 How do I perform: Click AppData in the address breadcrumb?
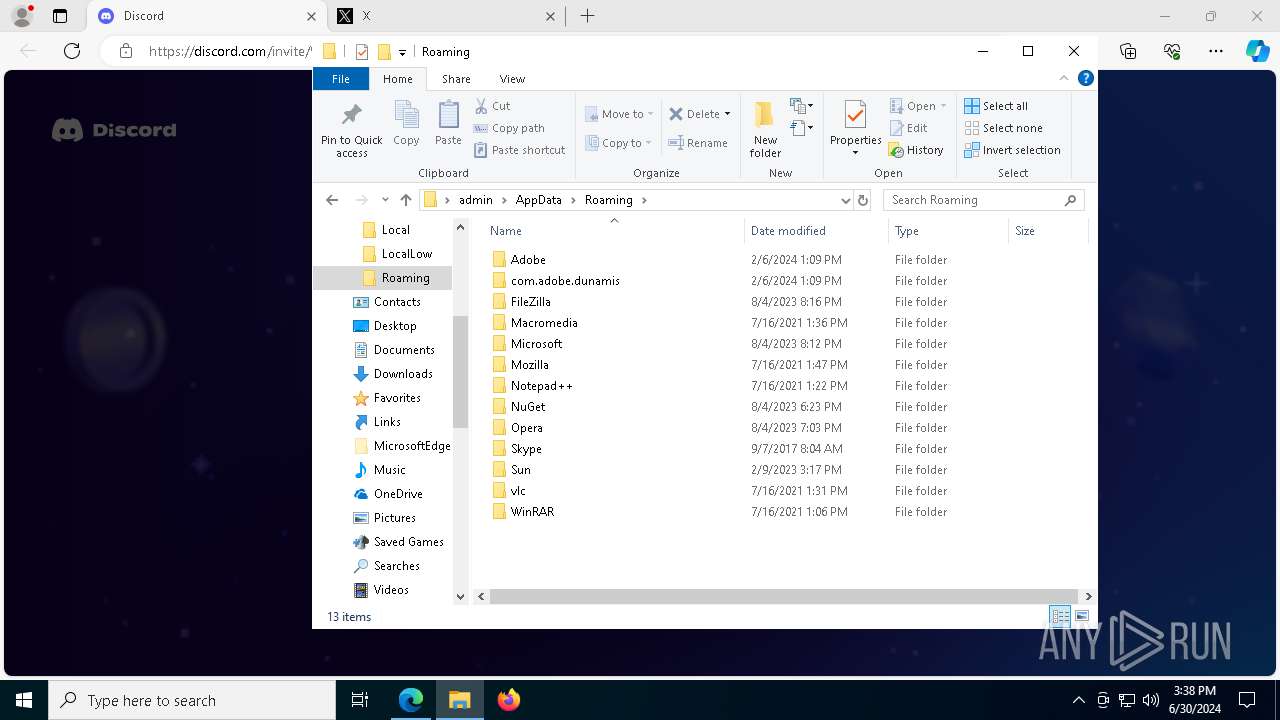(539, 200)
